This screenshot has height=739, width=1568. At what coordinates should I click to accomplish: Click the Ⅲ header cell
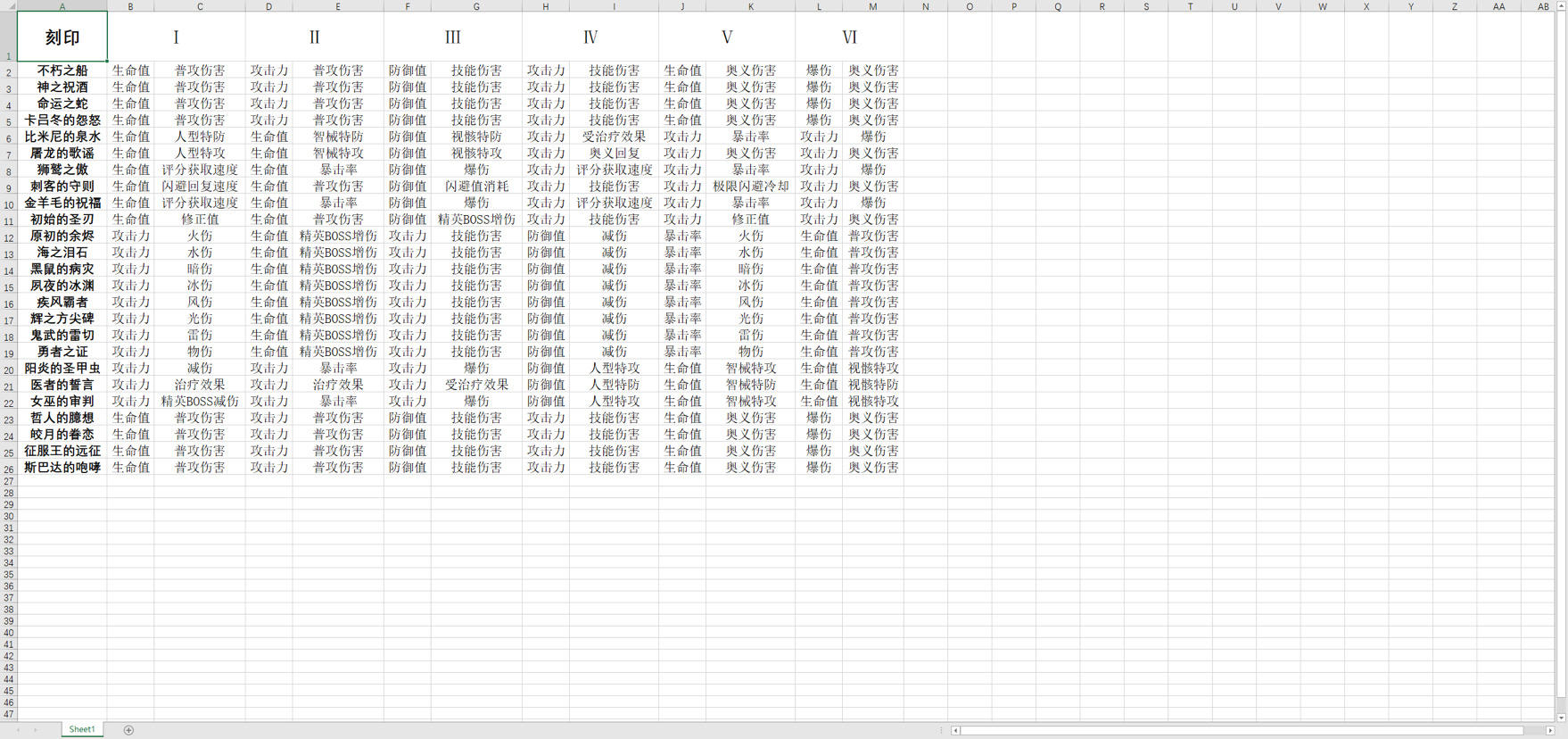pyautogui.click(x=452, y=37)
